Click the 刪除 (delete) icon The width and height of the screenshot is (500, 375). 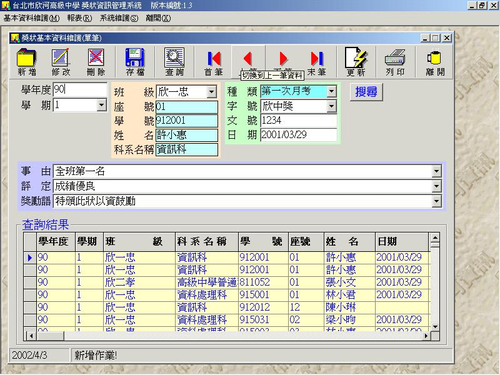tap(96, 62)
